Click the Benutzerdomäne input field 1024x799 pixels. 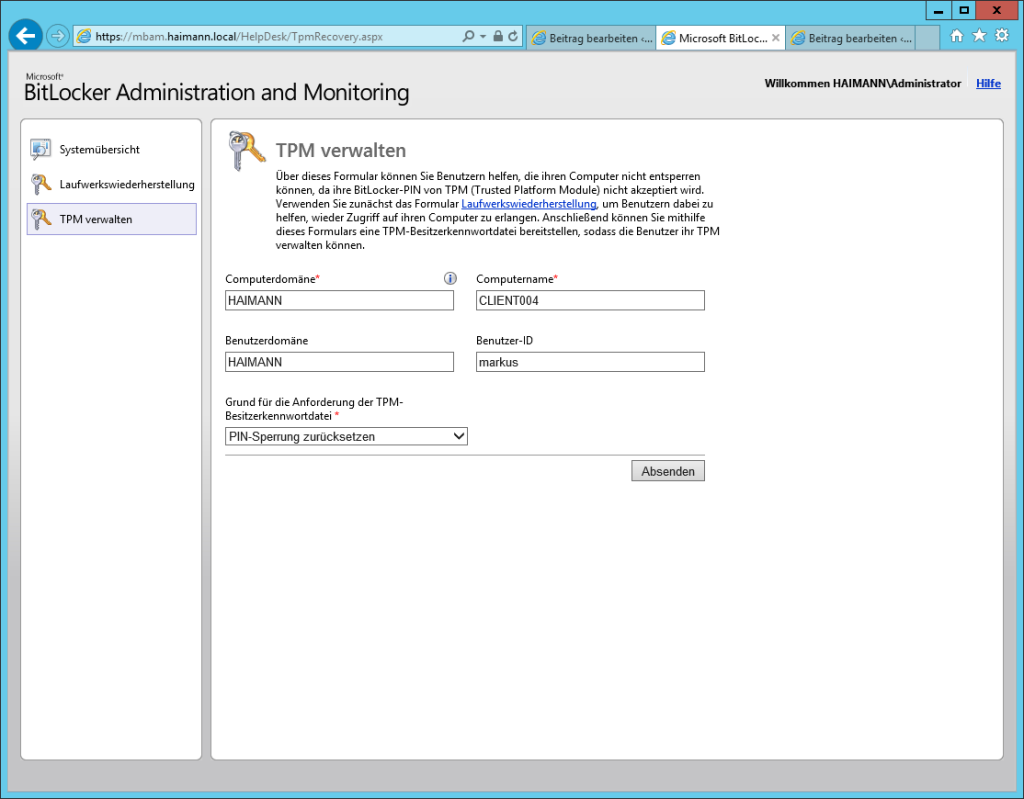pos(339,362)
